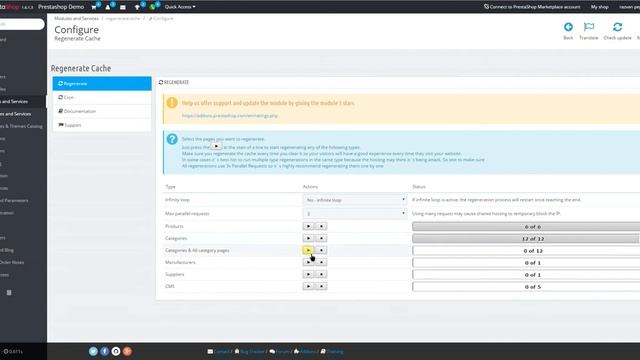Start regenerating Manufacturers with play button
640x360 pixels.
[309, 262]
